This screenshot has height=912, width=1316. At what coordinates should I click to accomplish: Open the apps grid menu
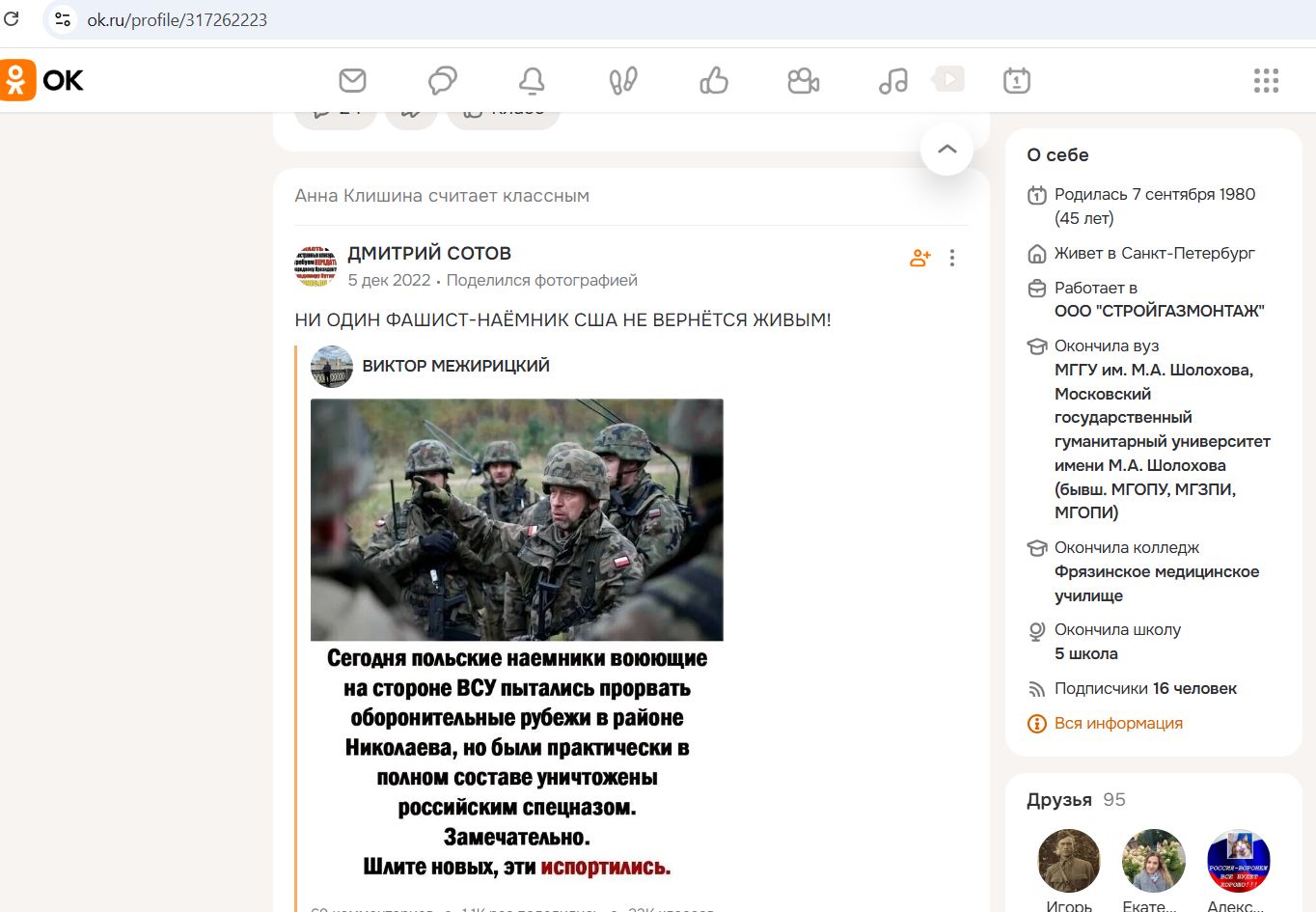(1266, 81)
